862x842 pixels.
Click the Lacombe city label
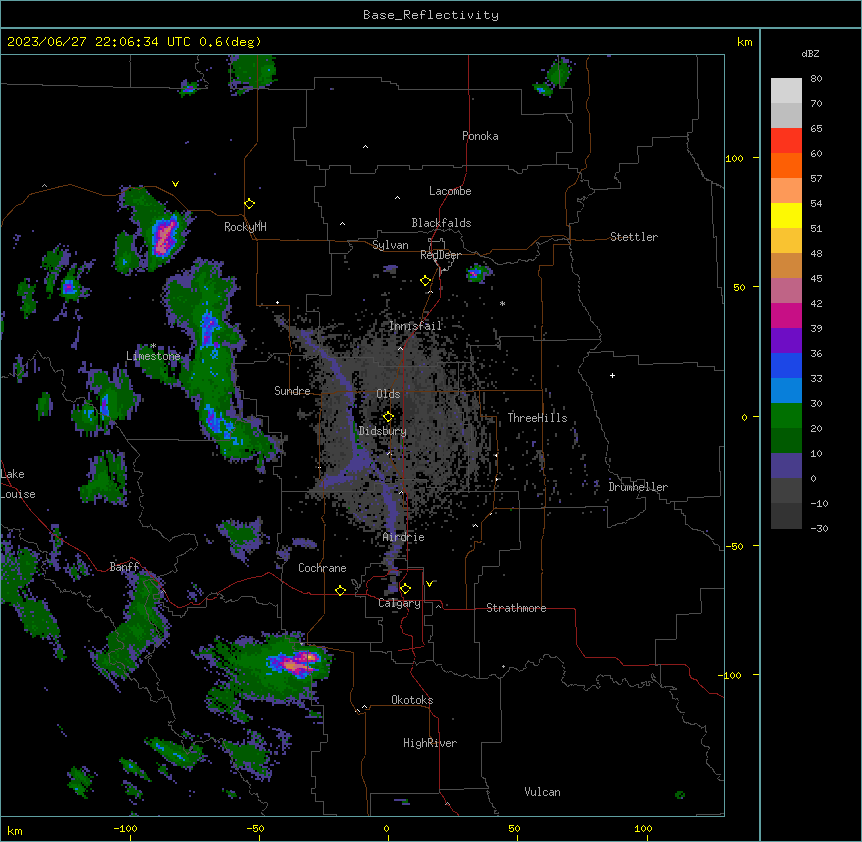[x=450, y=191]
